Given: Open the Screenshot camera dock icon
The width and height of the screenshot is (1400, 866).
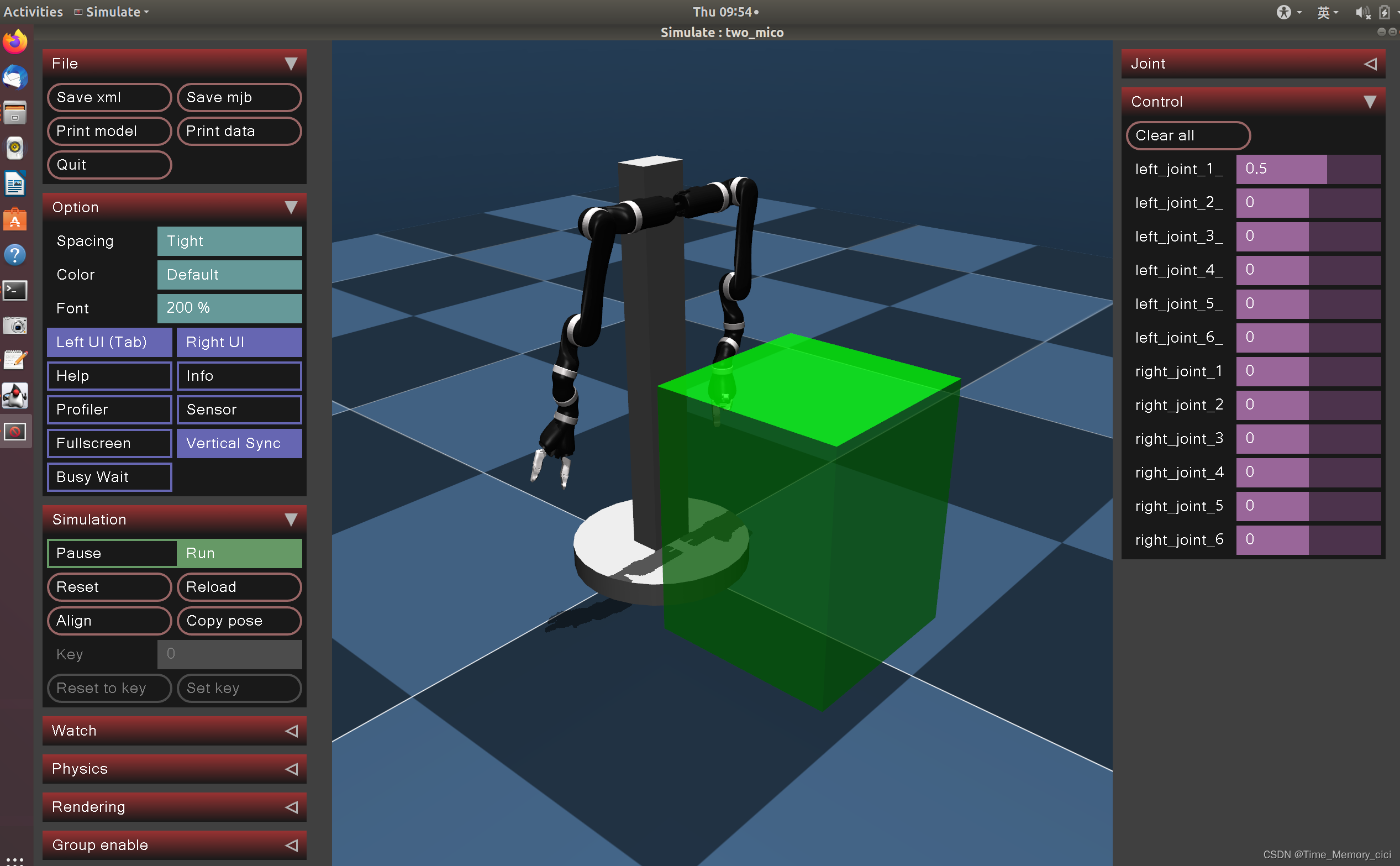Looking at the screenshot, I should (x=15, y=326).
